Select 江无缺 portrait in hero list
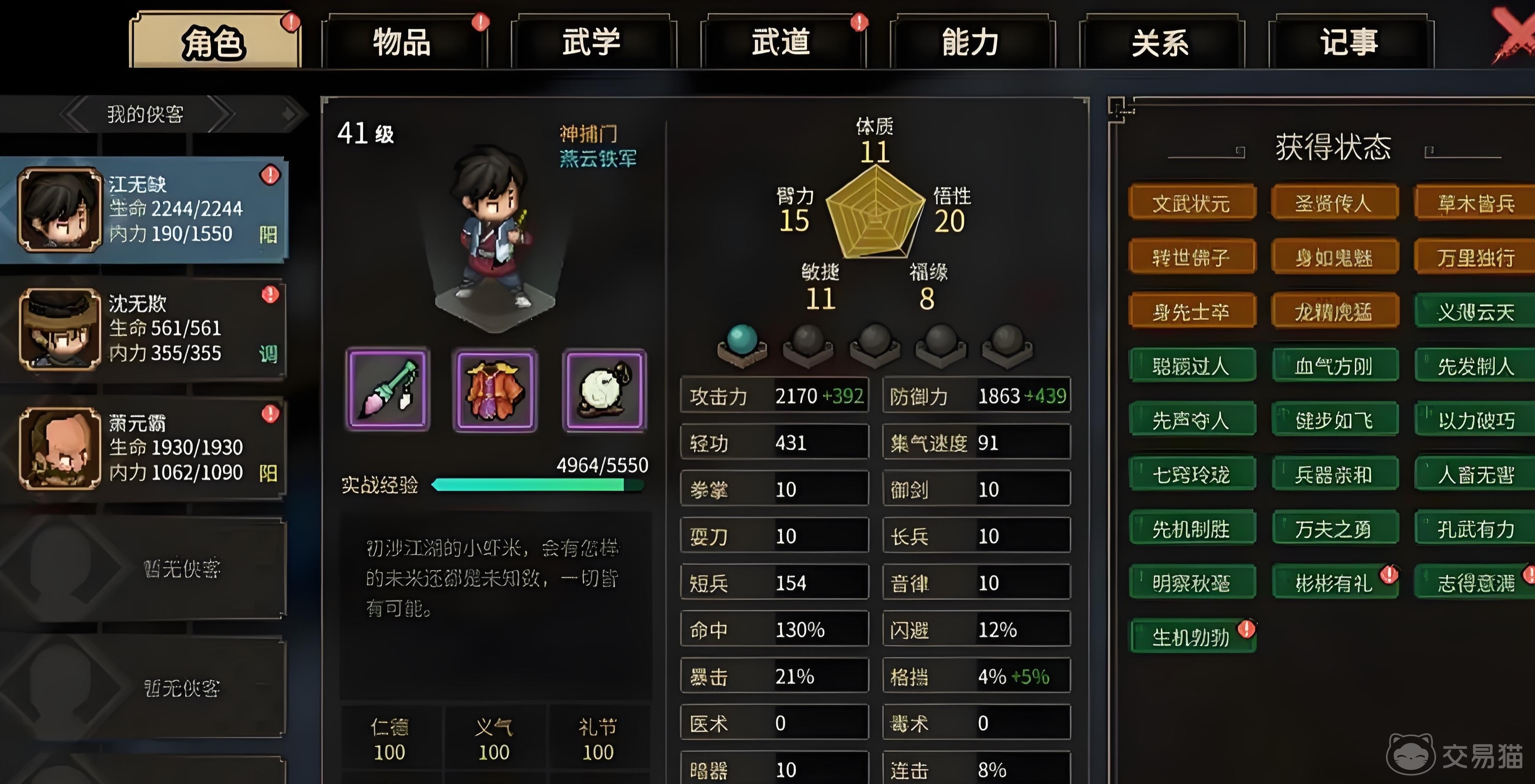Viewport: 1535px width, 784px height. coord(60,209)
